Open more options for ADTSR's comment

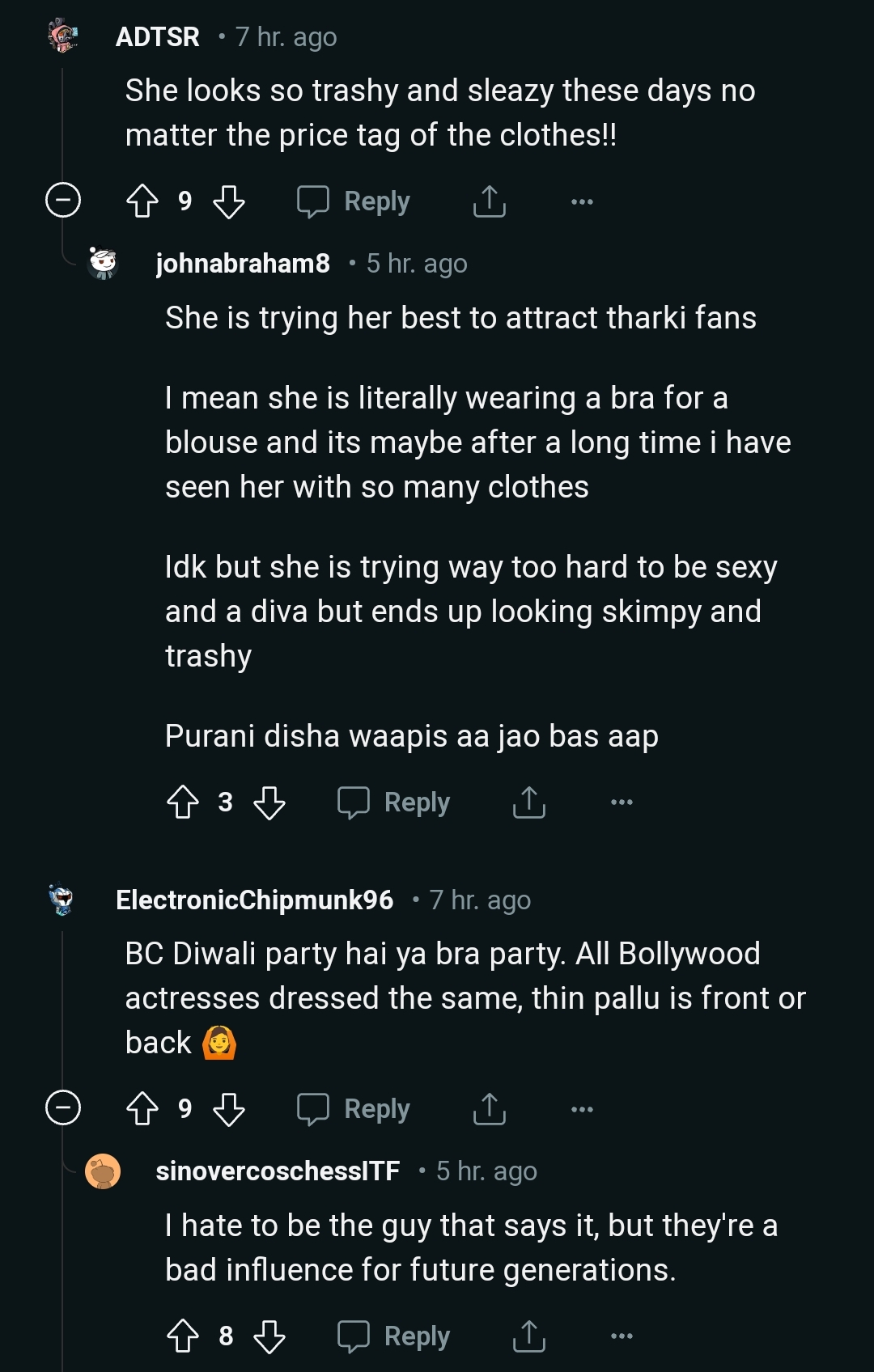click(582, 201)
